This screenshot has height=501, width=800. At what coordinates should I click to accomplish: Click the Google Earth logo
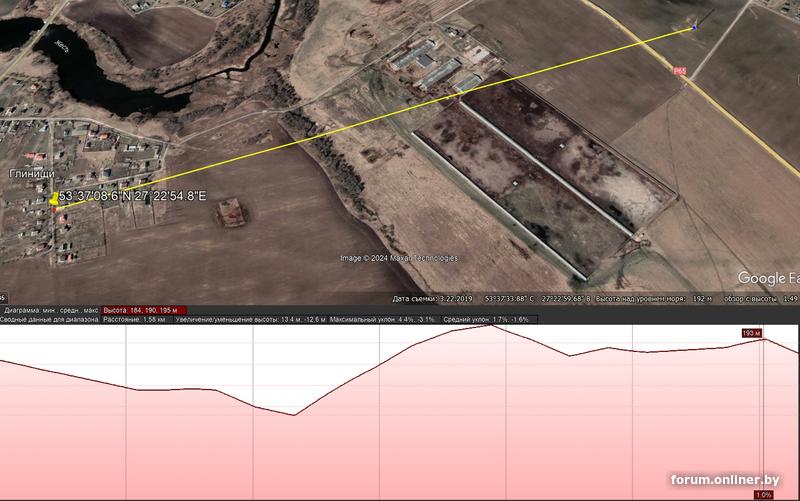click(x=767, y=278)
